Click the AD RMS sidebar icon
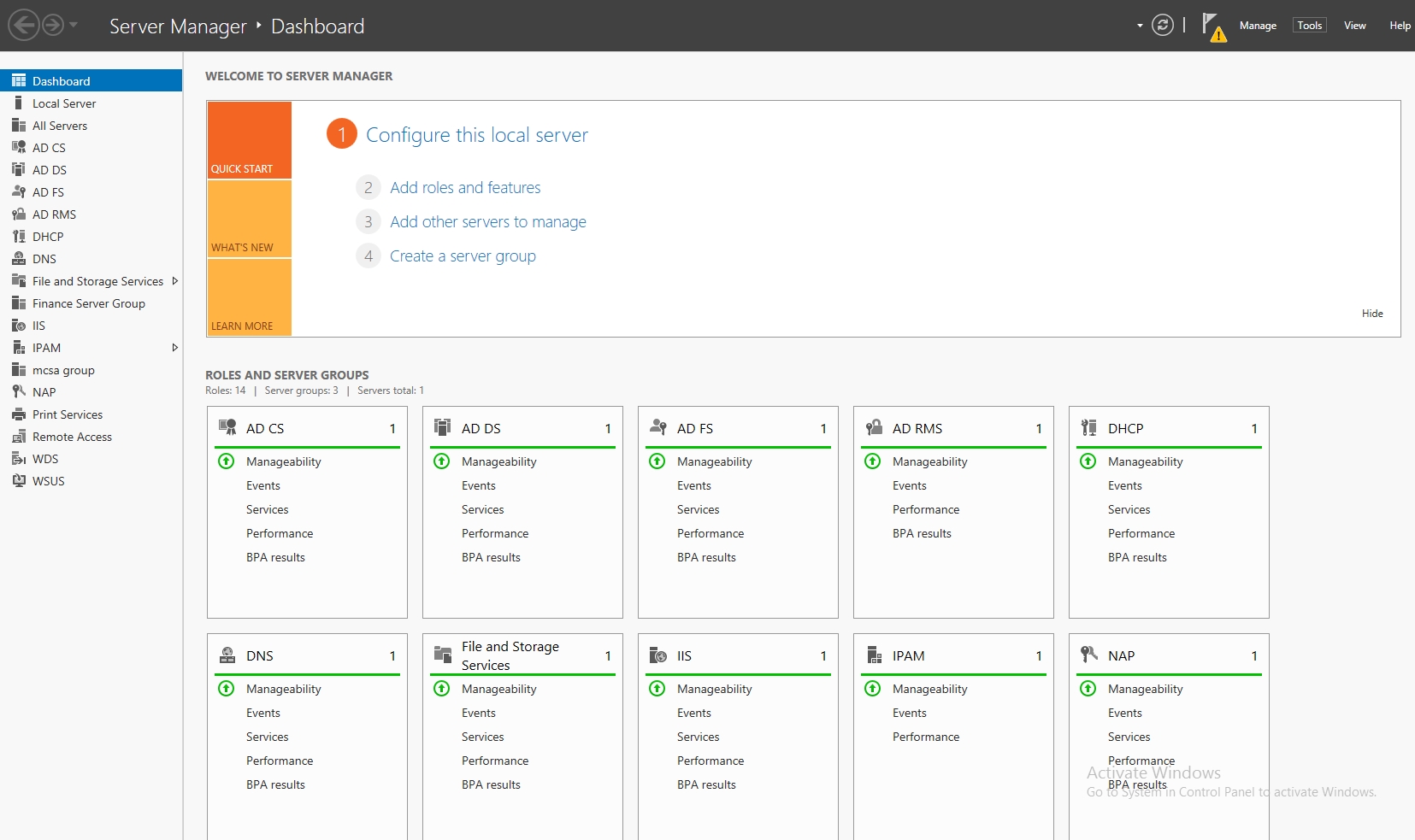Viewport: 1415px width, 840px height. [x=18, y=214]
